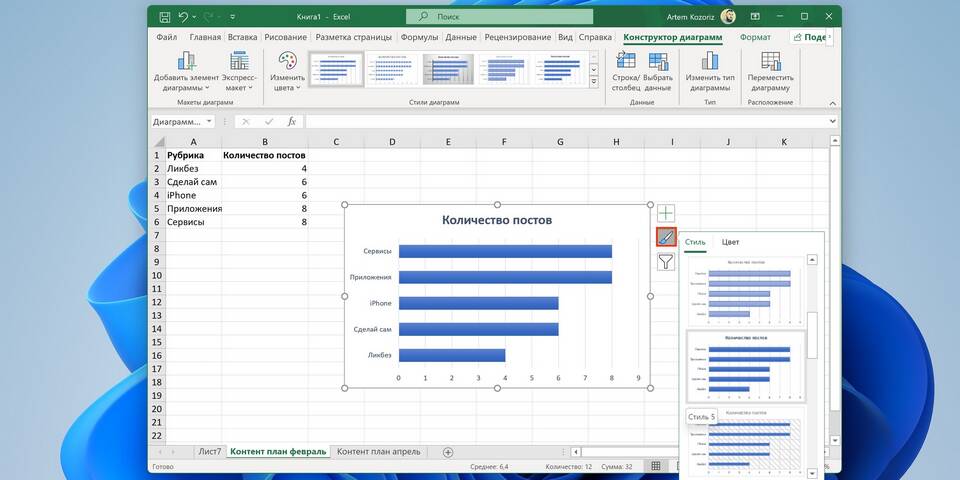960x480 pixels.
Task: Select cell A5 Приложения in the table
Action: click(193, 209)
